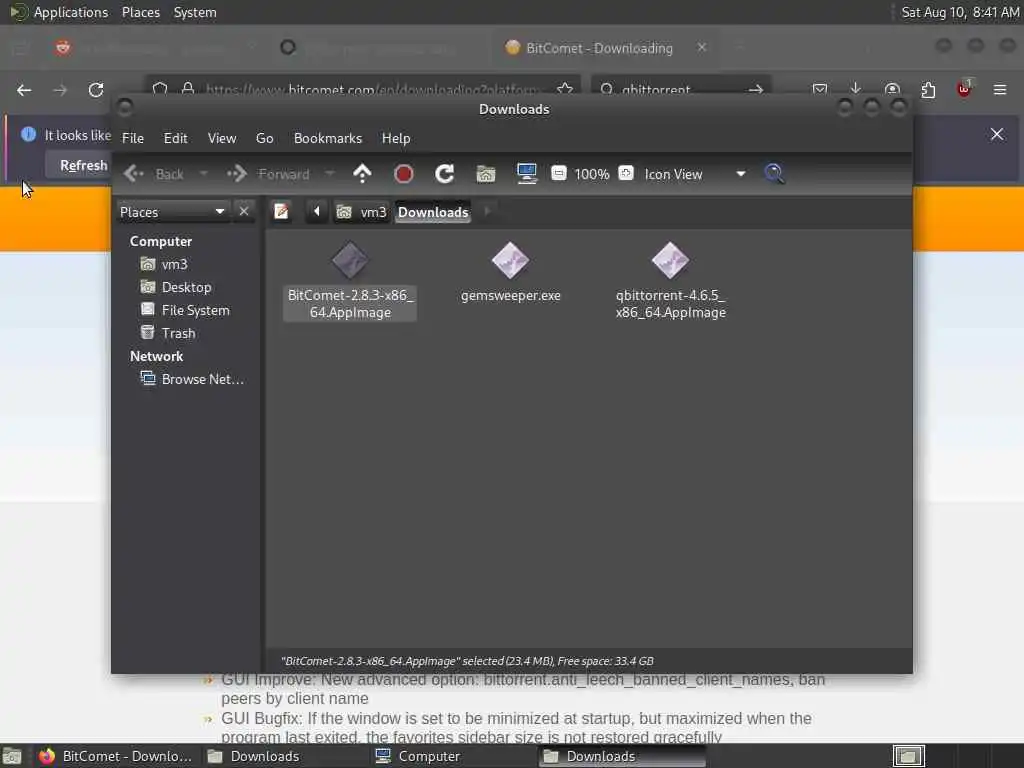Open the Firefox downloads arrow icon

856,89
